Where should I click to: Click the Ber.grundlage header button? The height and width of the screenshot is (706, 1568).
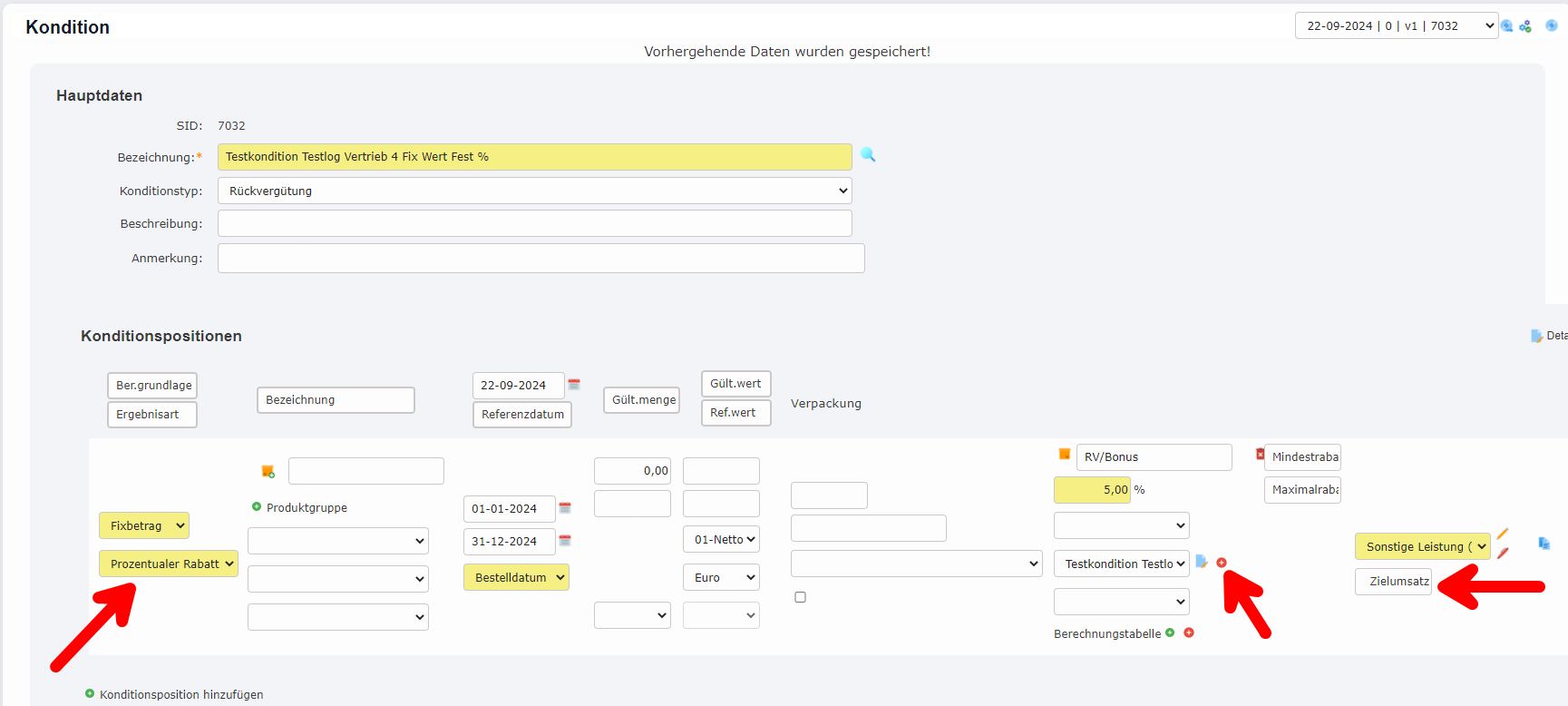(152, 386)
